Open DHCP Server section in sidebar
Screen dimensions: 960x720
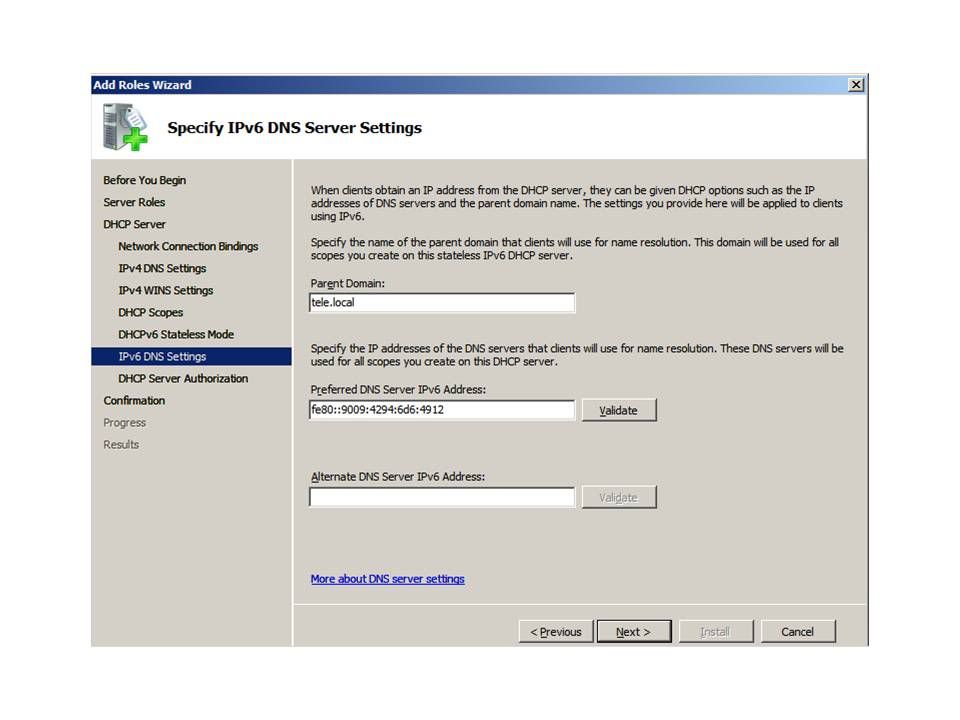tap(134, 224)
